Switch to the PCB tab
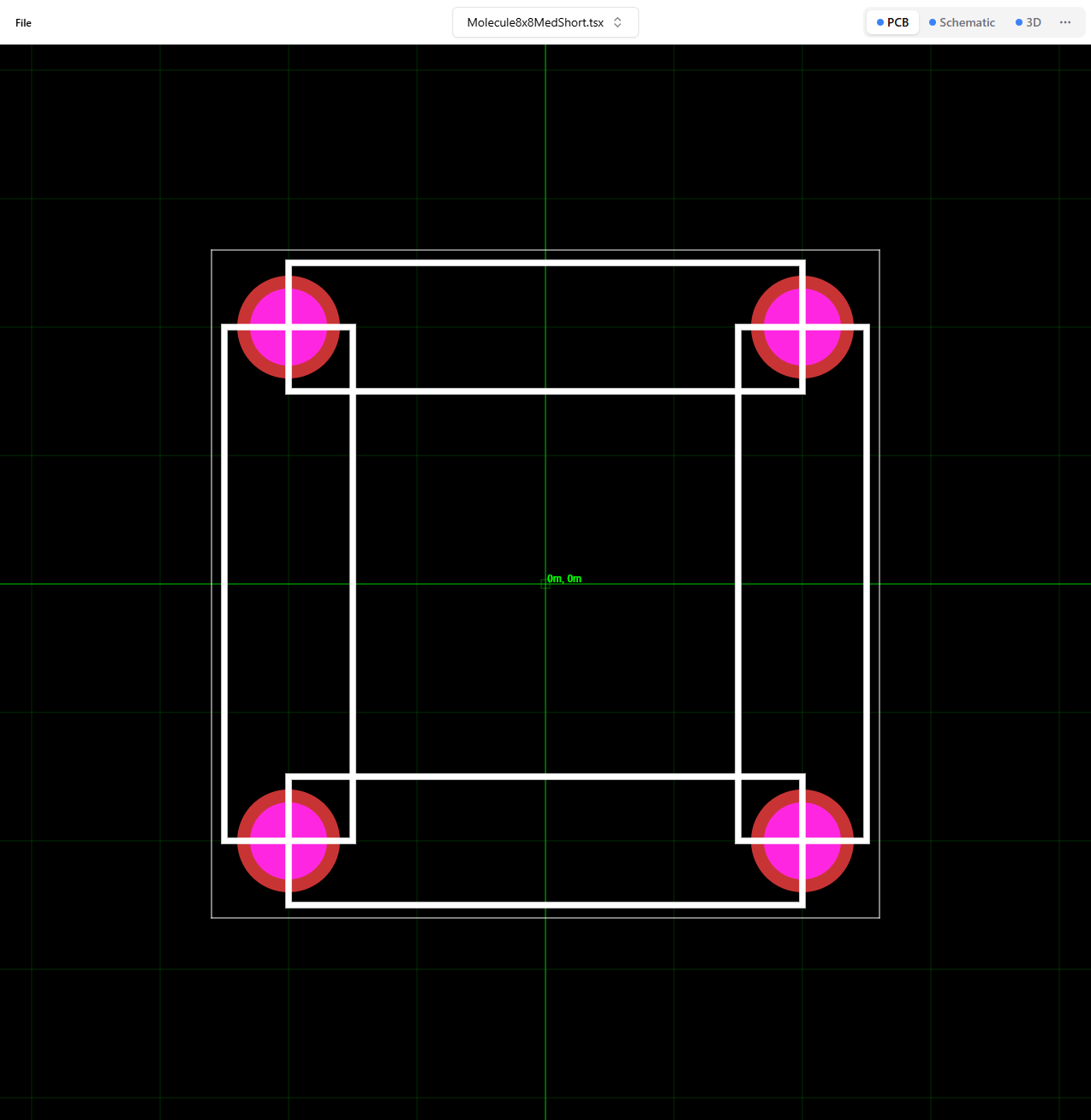This screenshot has width=1091, height=1120. coord(892,22)
